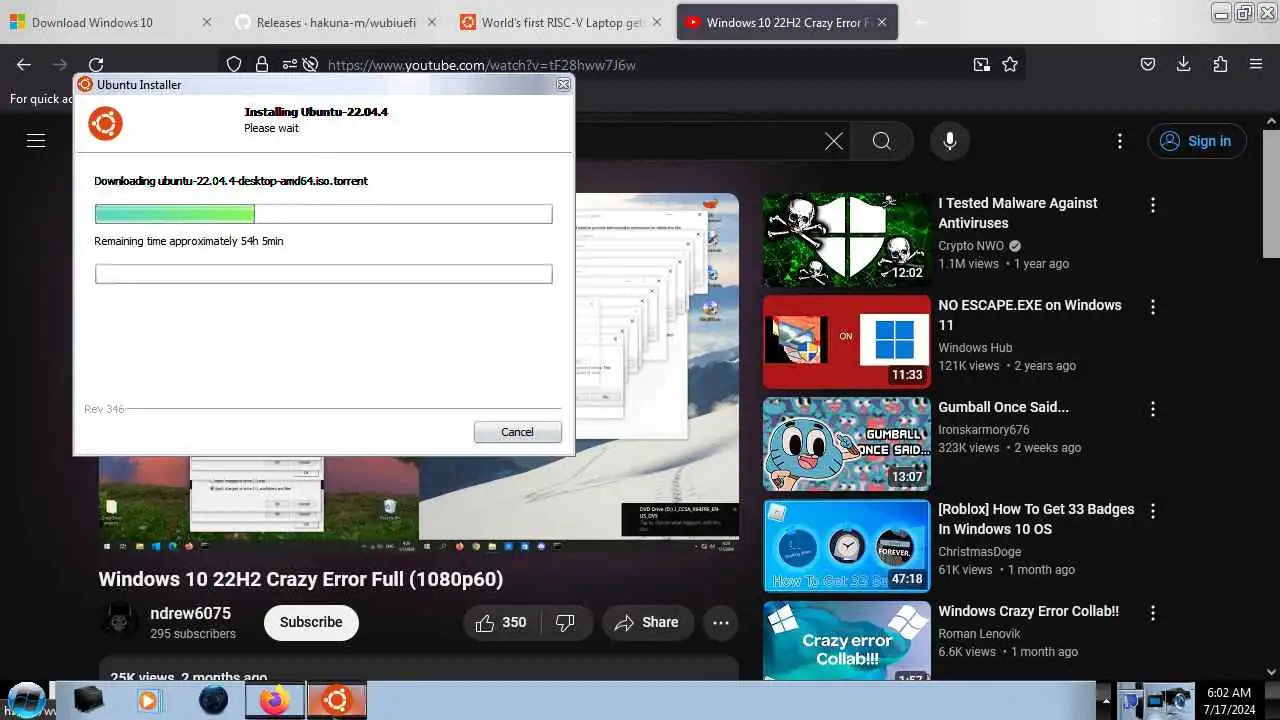
Task: Open options for Roblox Badges video
Action: (x=1153, y=511)
